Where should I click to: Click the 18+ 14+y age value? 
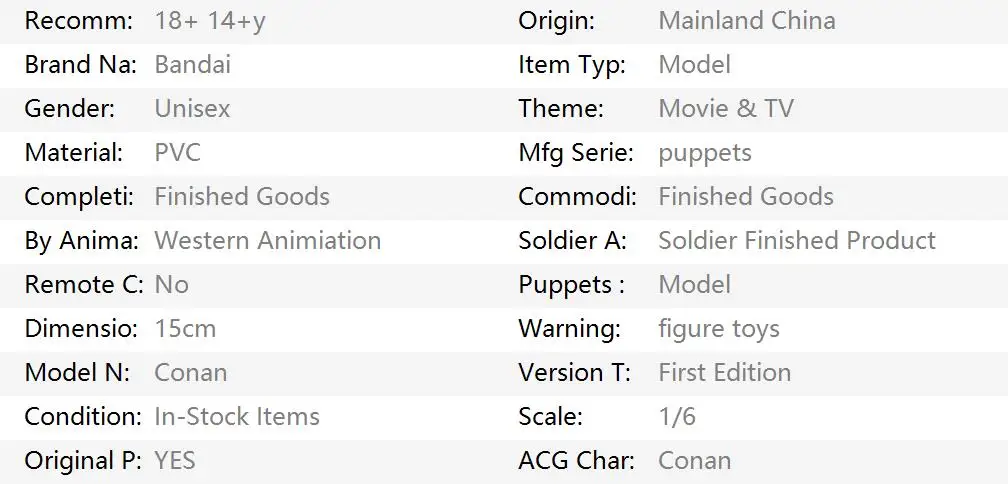210,22
